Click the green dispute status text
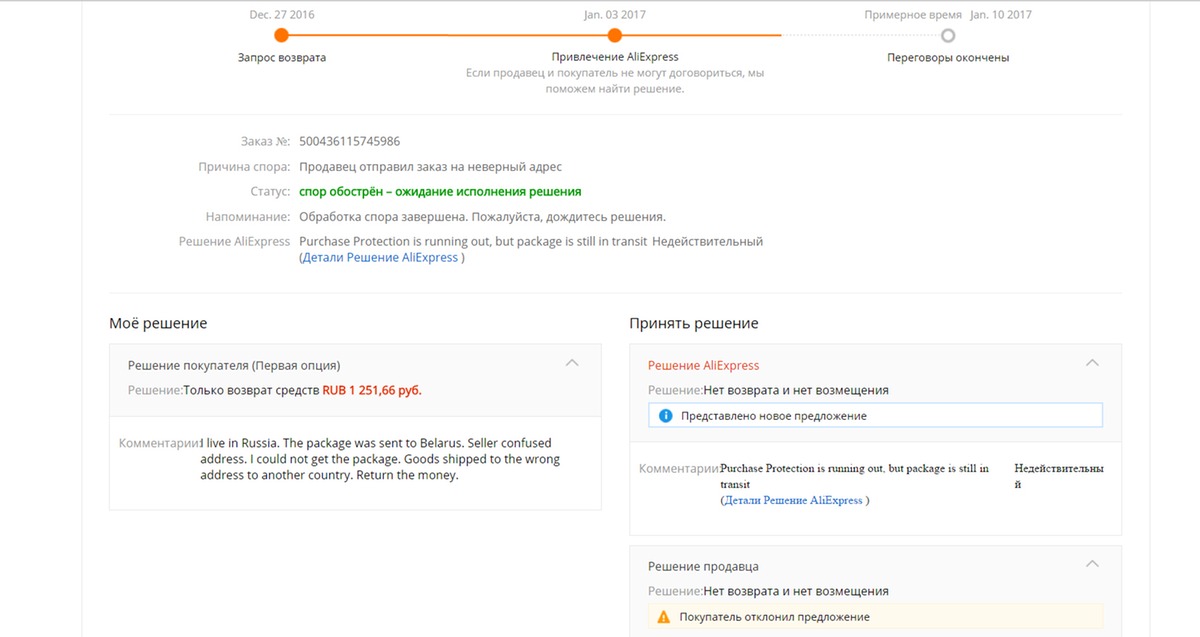1200x637 pixels. click(440, 191)
